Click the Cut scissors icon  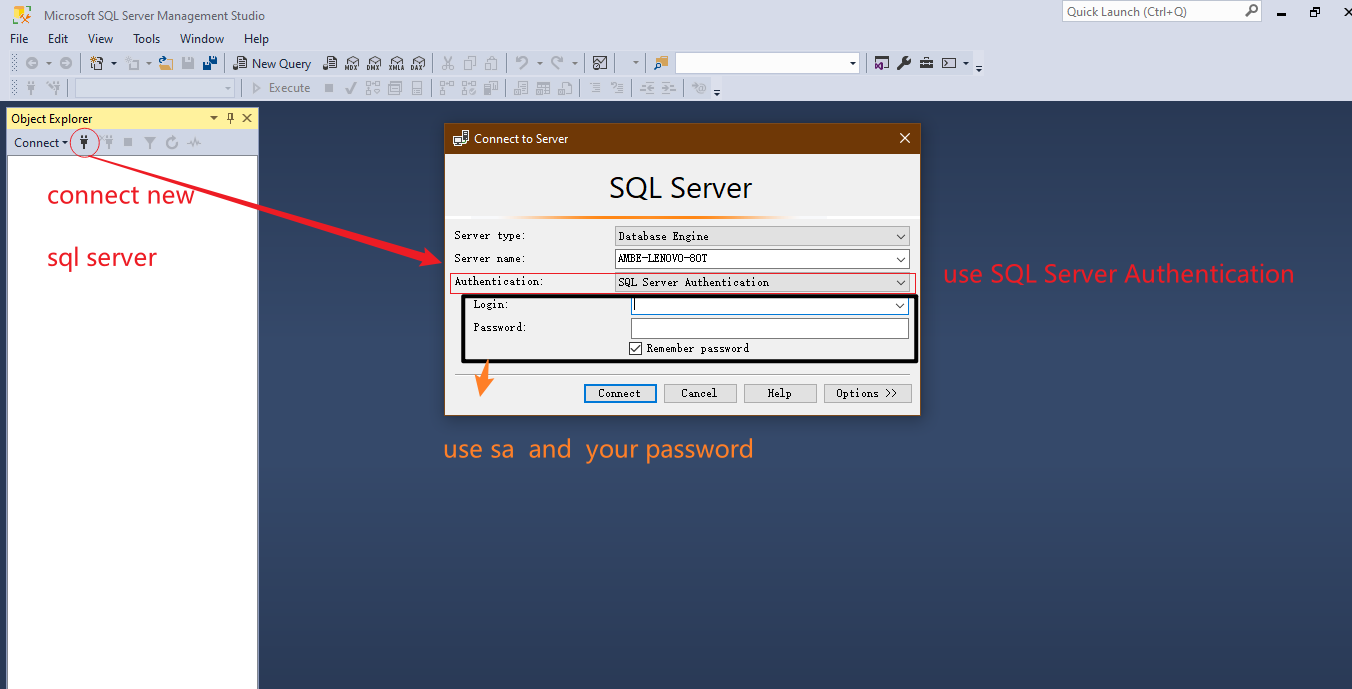click(x=448, y=63)
